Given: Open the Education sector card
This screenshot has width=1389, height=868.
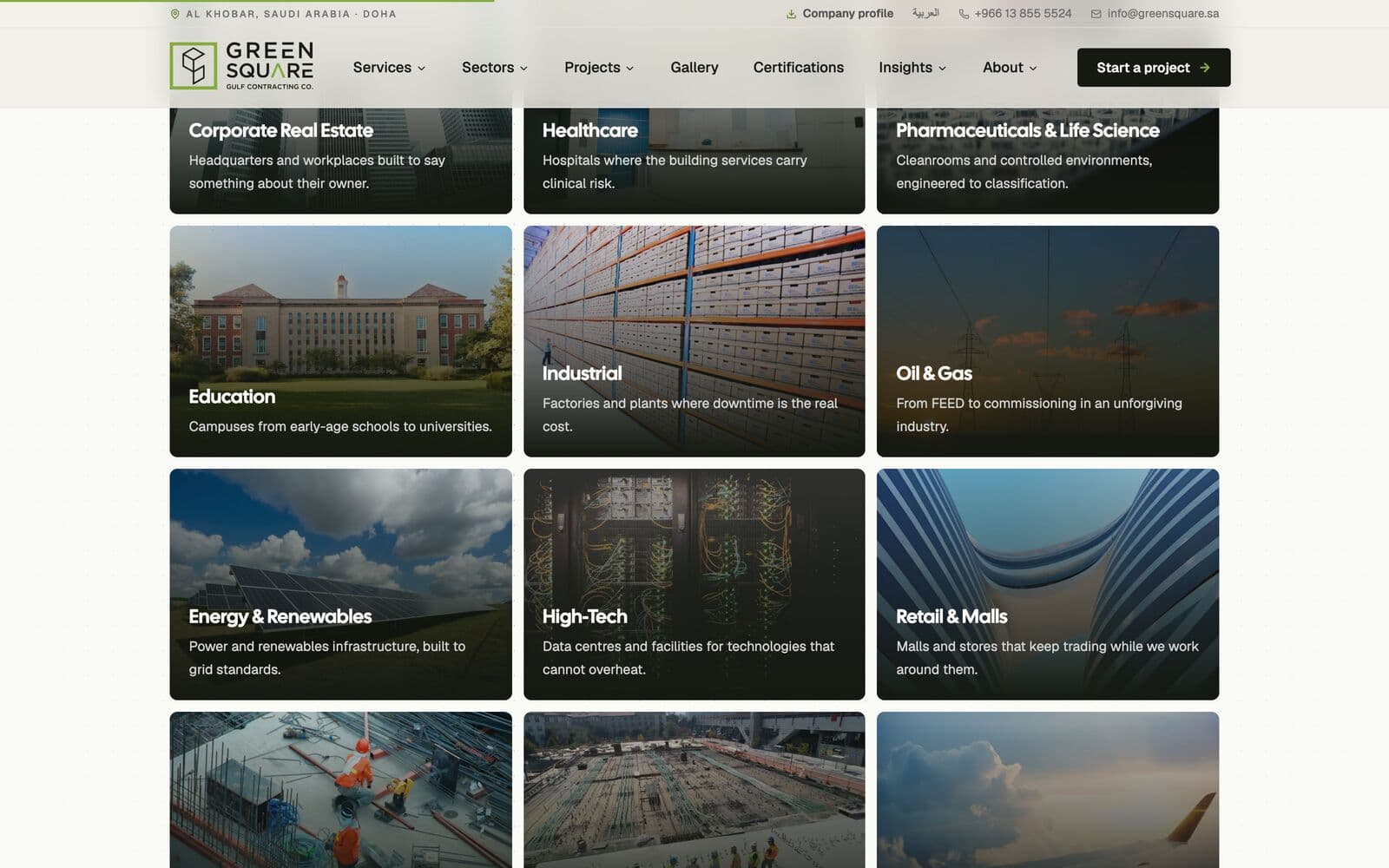Looking at the screenshot, I should (x=340, y=341).
